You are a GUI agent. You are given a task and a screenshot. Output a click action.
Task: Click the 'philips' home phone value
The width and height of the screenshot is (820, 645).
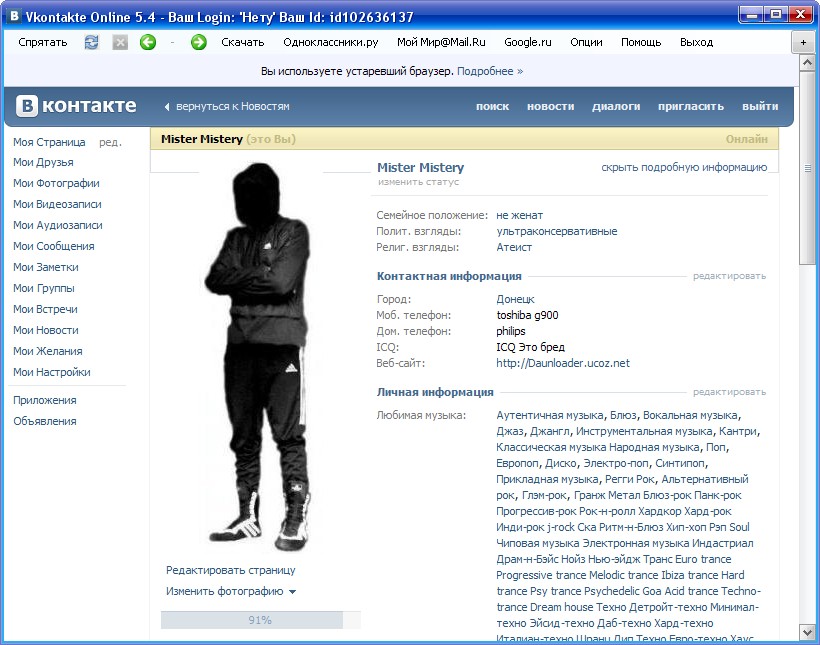click(511, 331)
